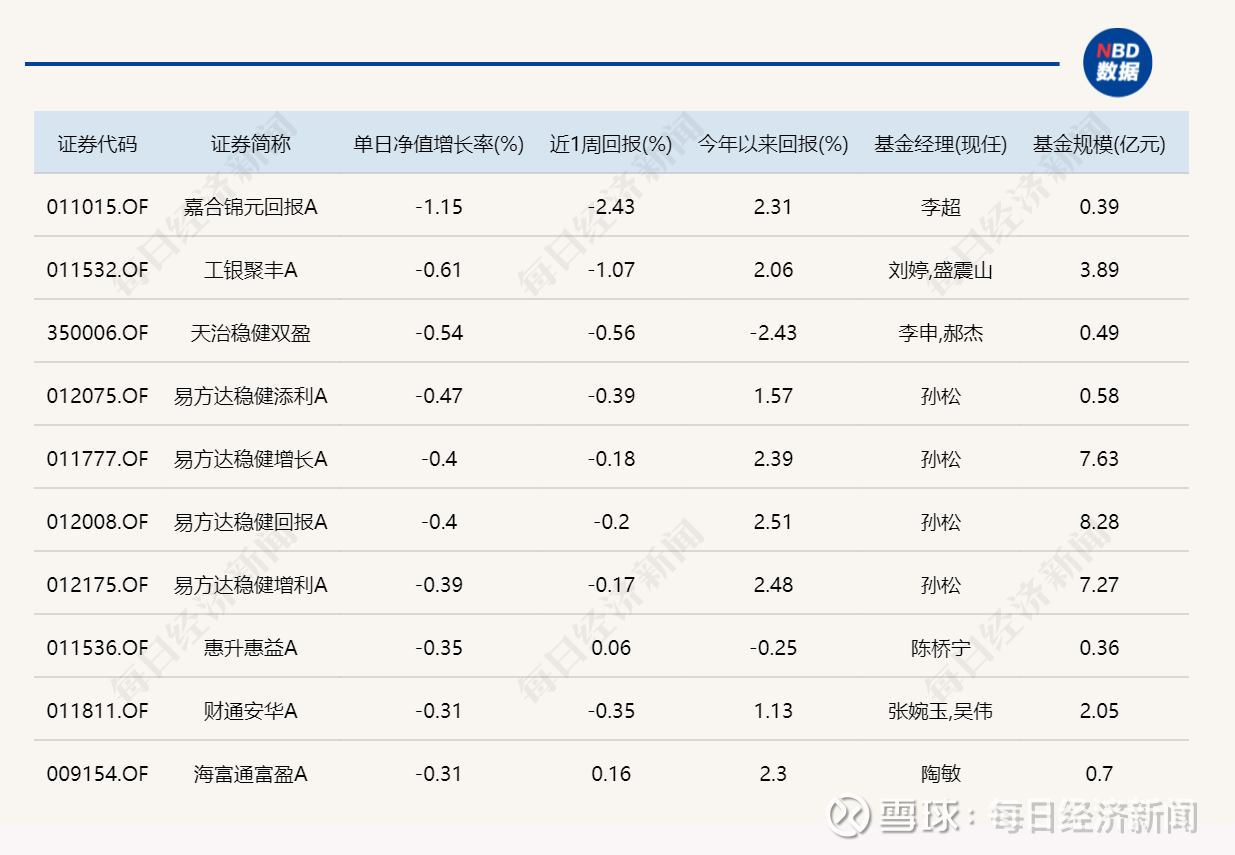Click fund name 易方达稳健回报A
The width and height of the screenshot is (1235, 855).
pyautogui.click(x=251, y=522)
